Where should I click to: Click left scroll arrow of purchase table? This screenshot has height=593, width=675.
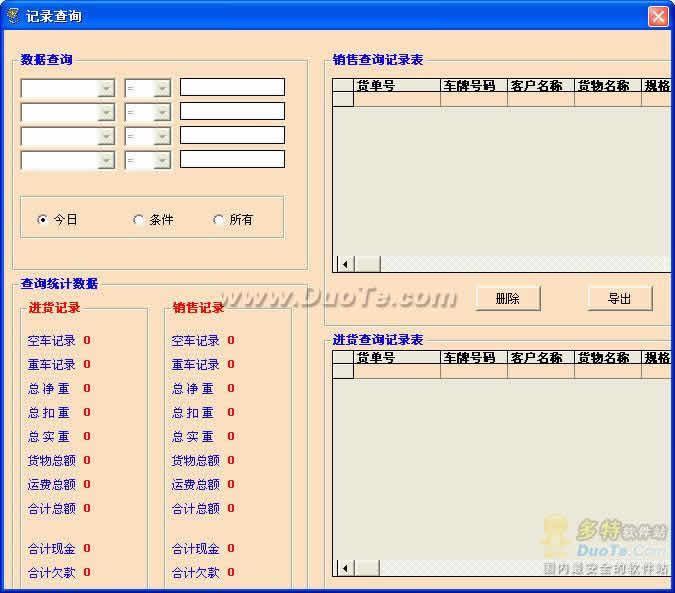pyautogui.click(x=346, y=568)
